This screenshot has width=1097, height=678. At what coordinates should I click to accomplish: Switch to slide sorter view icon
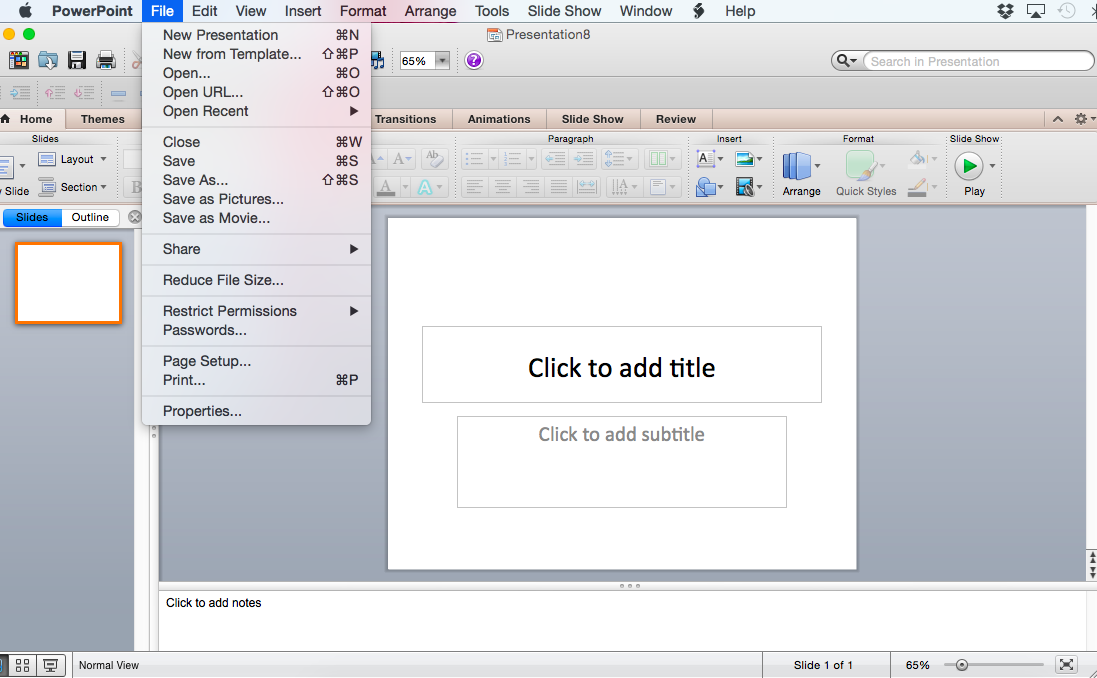22,665
